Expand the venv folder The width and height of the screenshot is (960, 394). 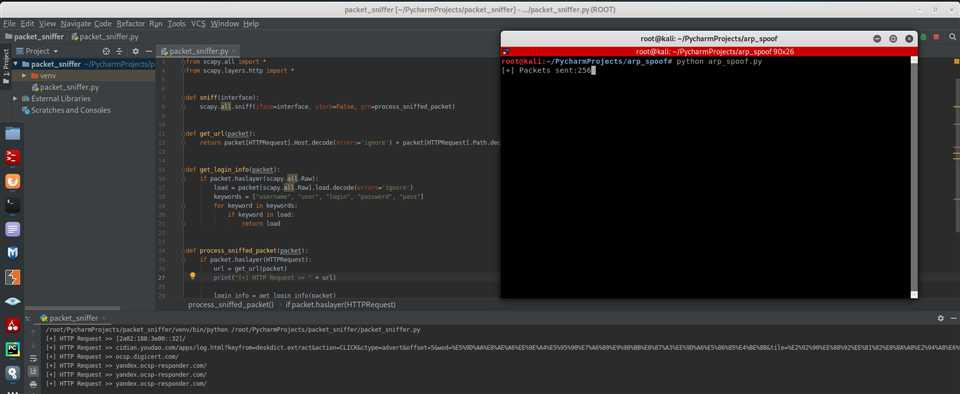coord(24,76)
